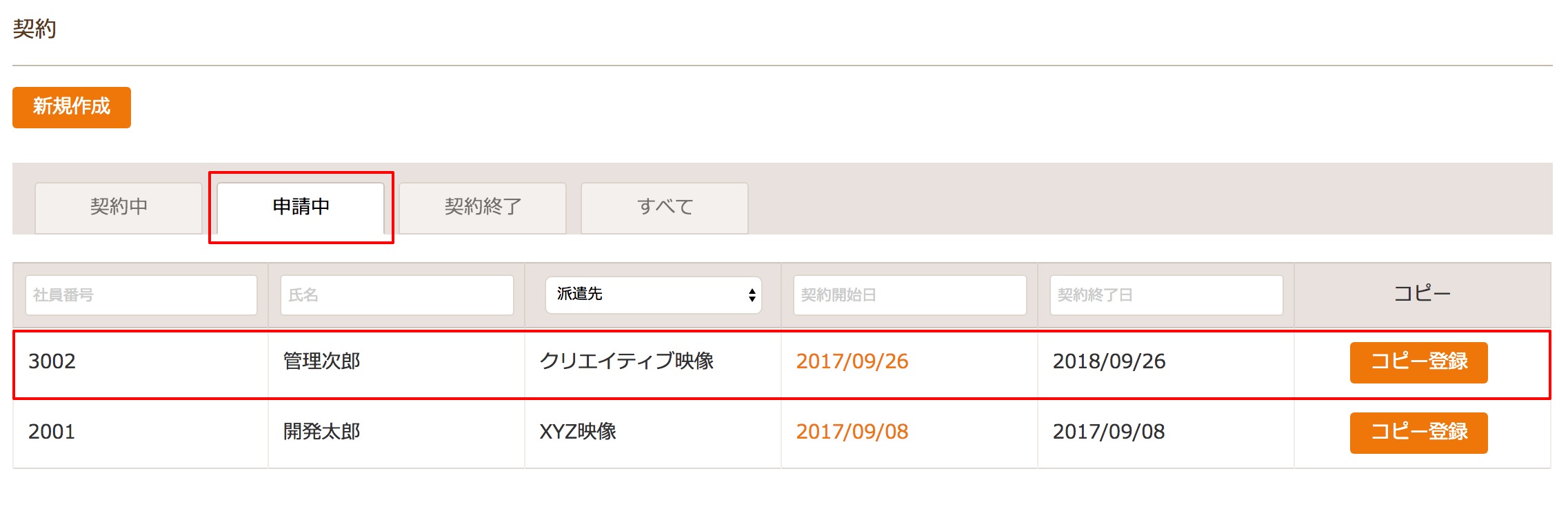This screenshot has height=509, width=1568.
Task: Select the row for 開発太郎
Action: 782,434
